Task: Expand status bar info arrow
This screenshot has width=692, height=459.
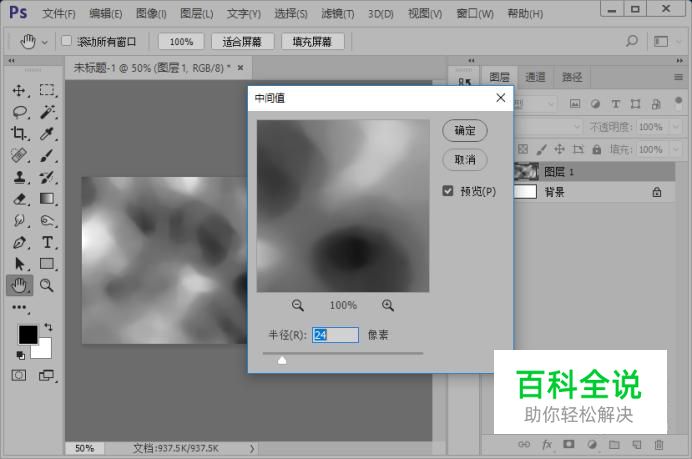Action: coord(252,448)
